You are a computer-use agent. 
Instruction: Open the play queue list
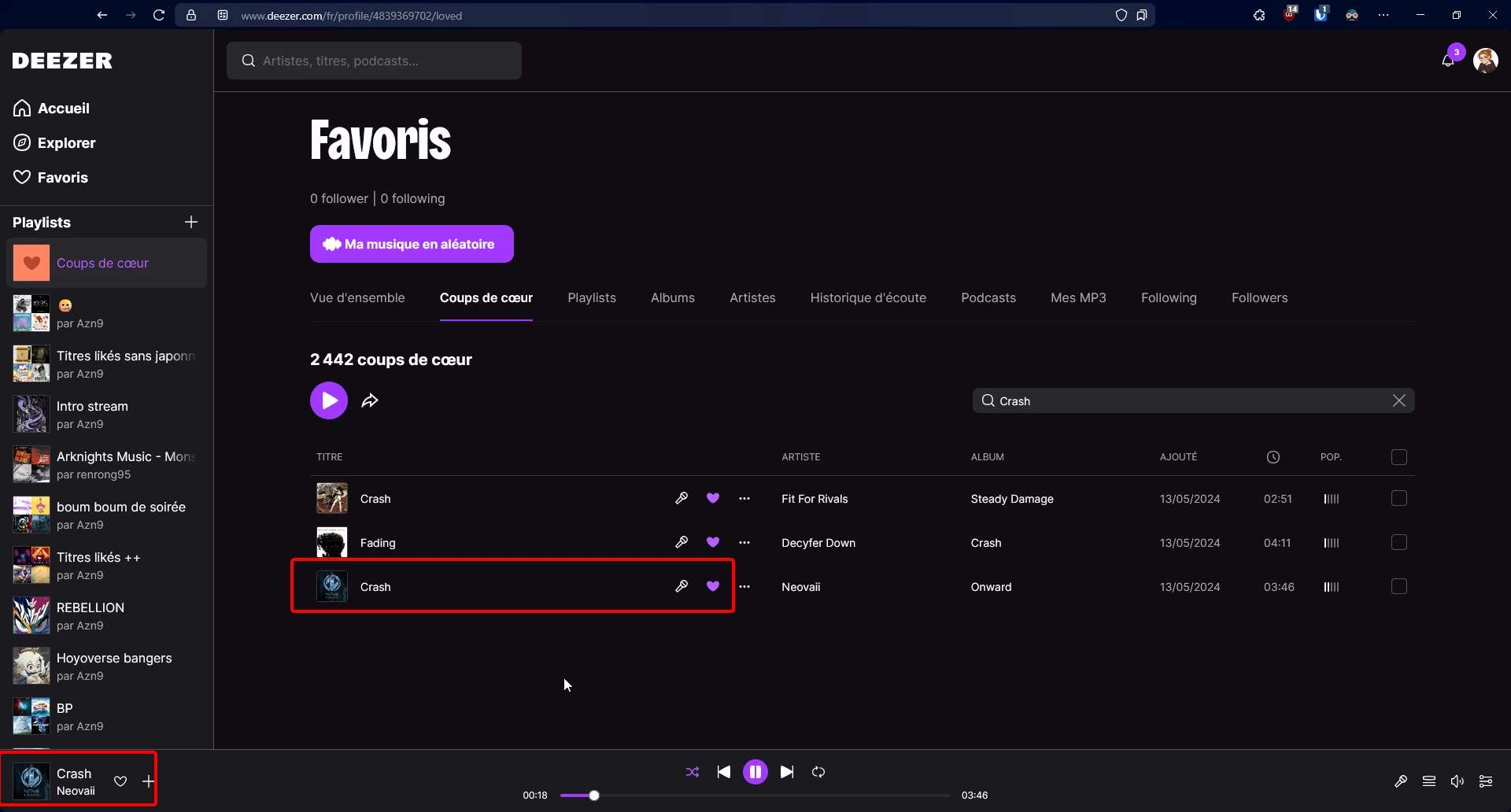click(x=1429, y=781)
